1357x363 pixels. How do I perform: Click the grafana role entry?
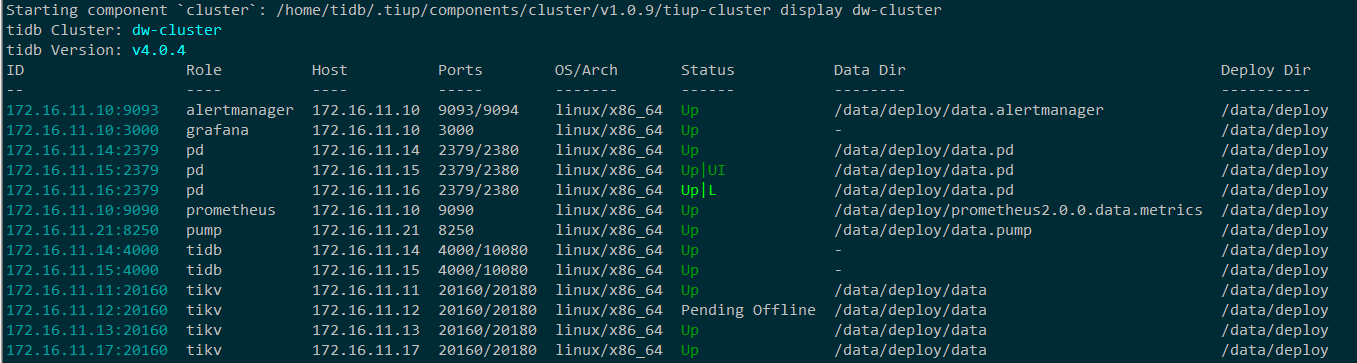(217, 130)
